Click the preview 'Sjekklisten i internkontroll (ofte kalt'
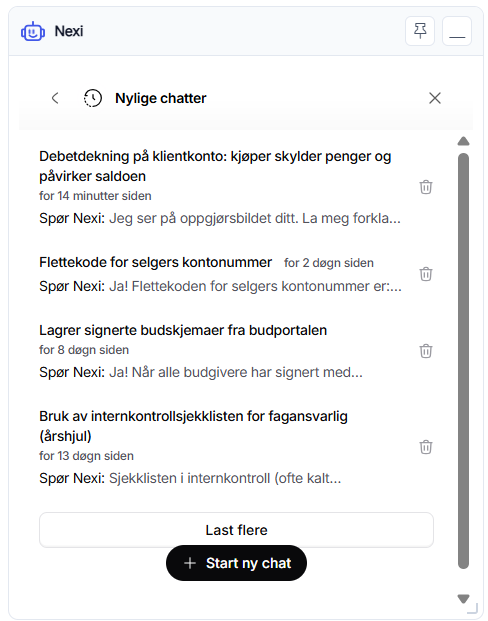Image resolution: width=488 pixels, height=621 pixels. (219, 478)
